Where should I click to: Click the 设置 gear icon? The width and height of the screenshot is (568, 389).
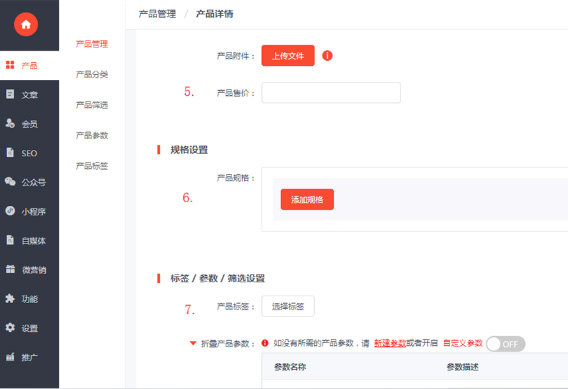10,327
